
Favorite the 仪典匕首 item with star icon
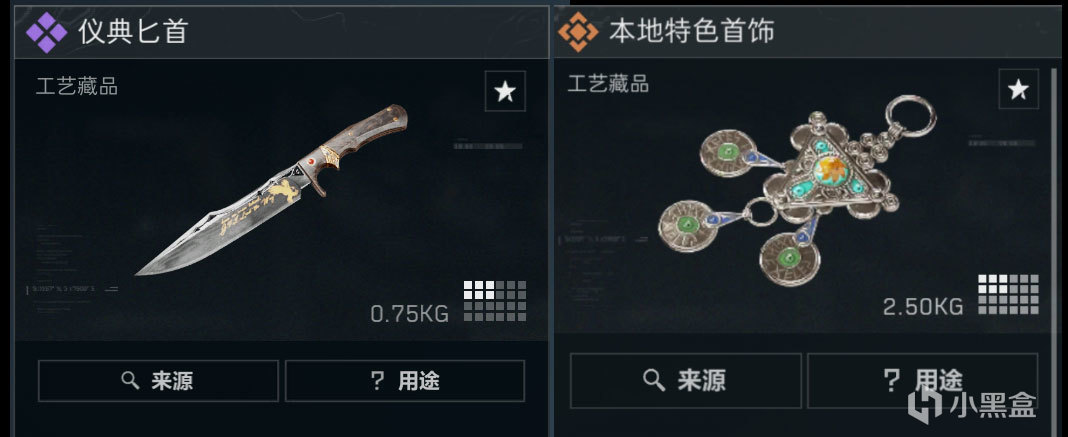505,91
